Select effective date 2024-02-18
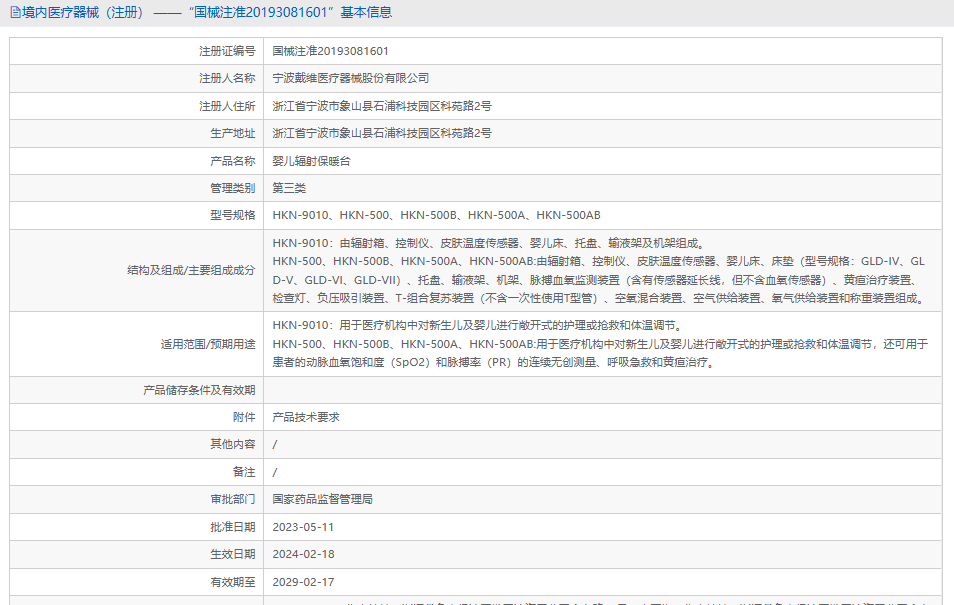Screen dimensions: 954x605 click(303, 554)
